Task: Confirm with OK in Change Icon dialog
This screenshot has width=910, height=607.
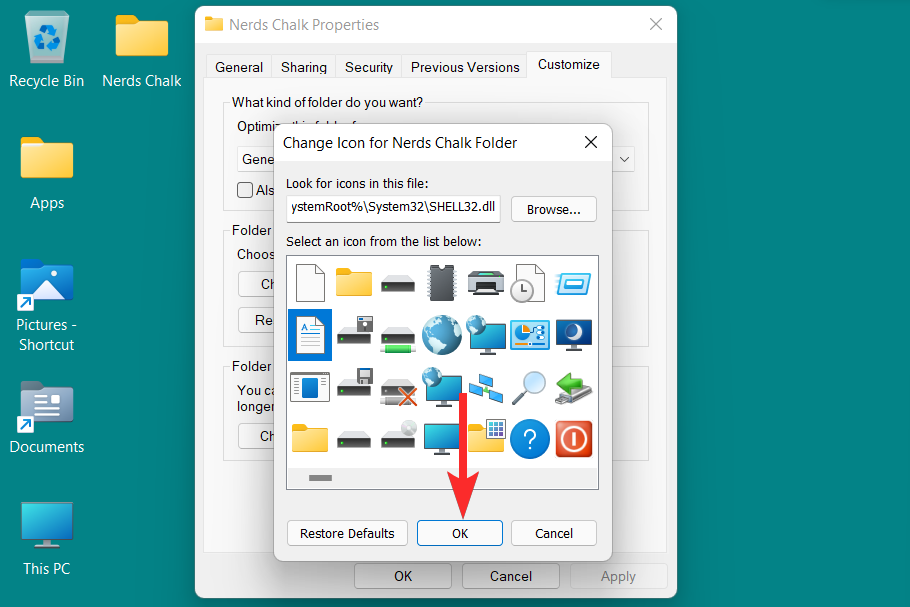Action: 460,533
